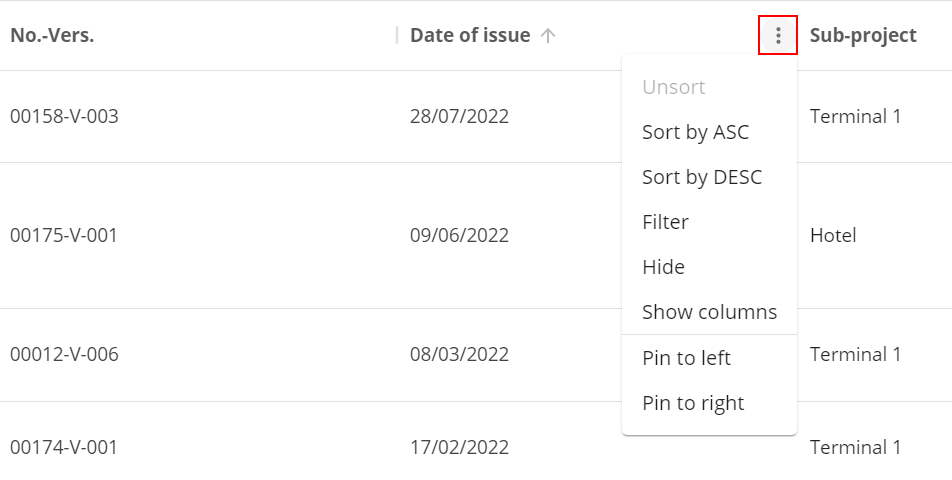Click the divider after the No.-Vers. column
Screen dimensions: 952x480
(x=397, y=36)
